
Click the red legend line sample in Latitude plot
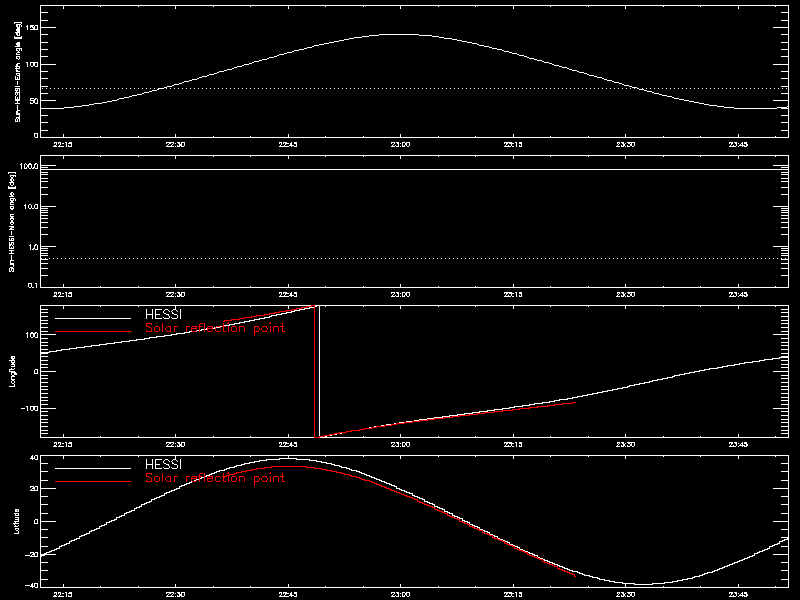93,482
